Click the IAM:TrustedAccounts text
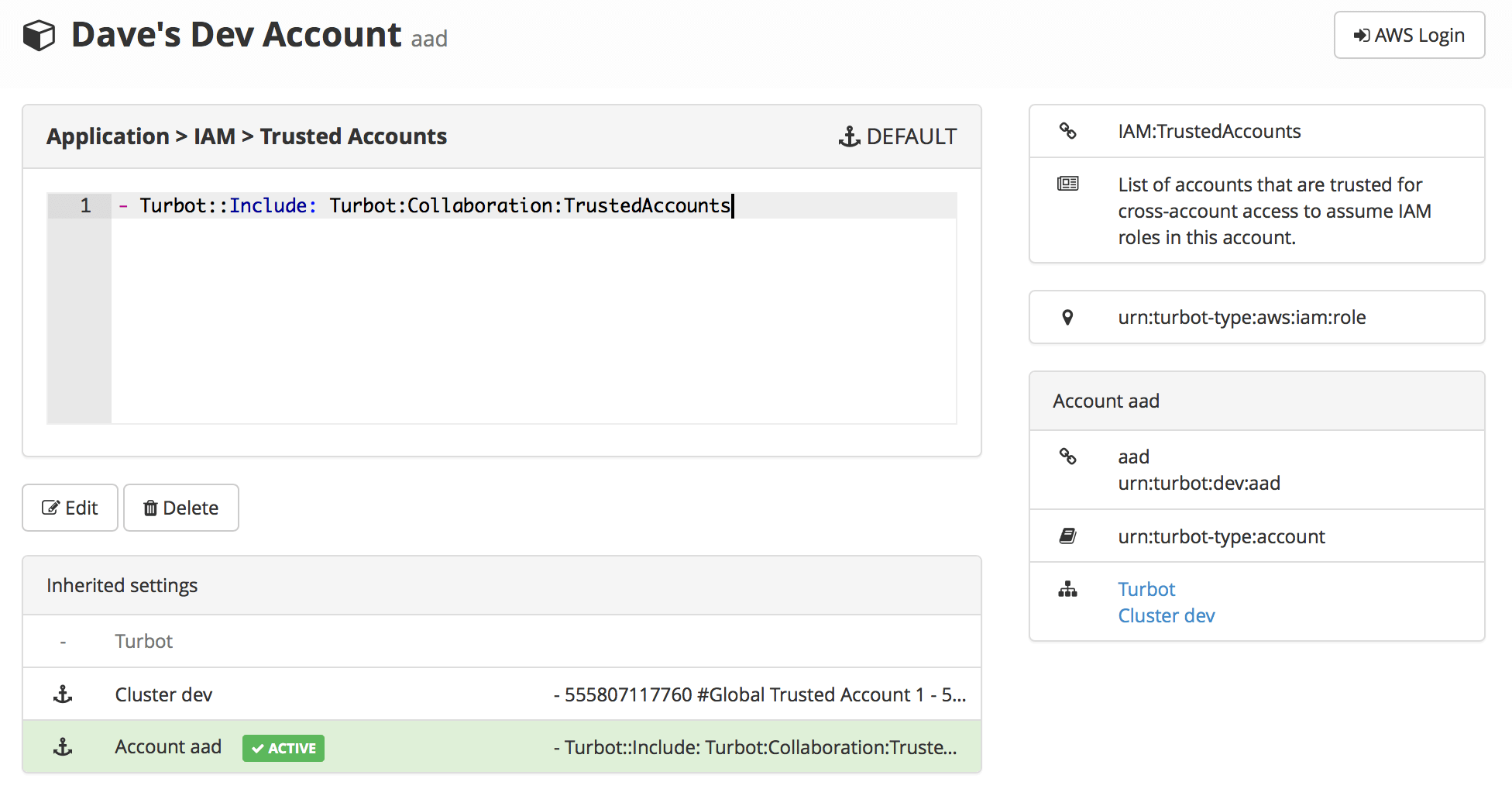The height and width of the screenshot is (789, 1512). click(x=1209, y=131)
